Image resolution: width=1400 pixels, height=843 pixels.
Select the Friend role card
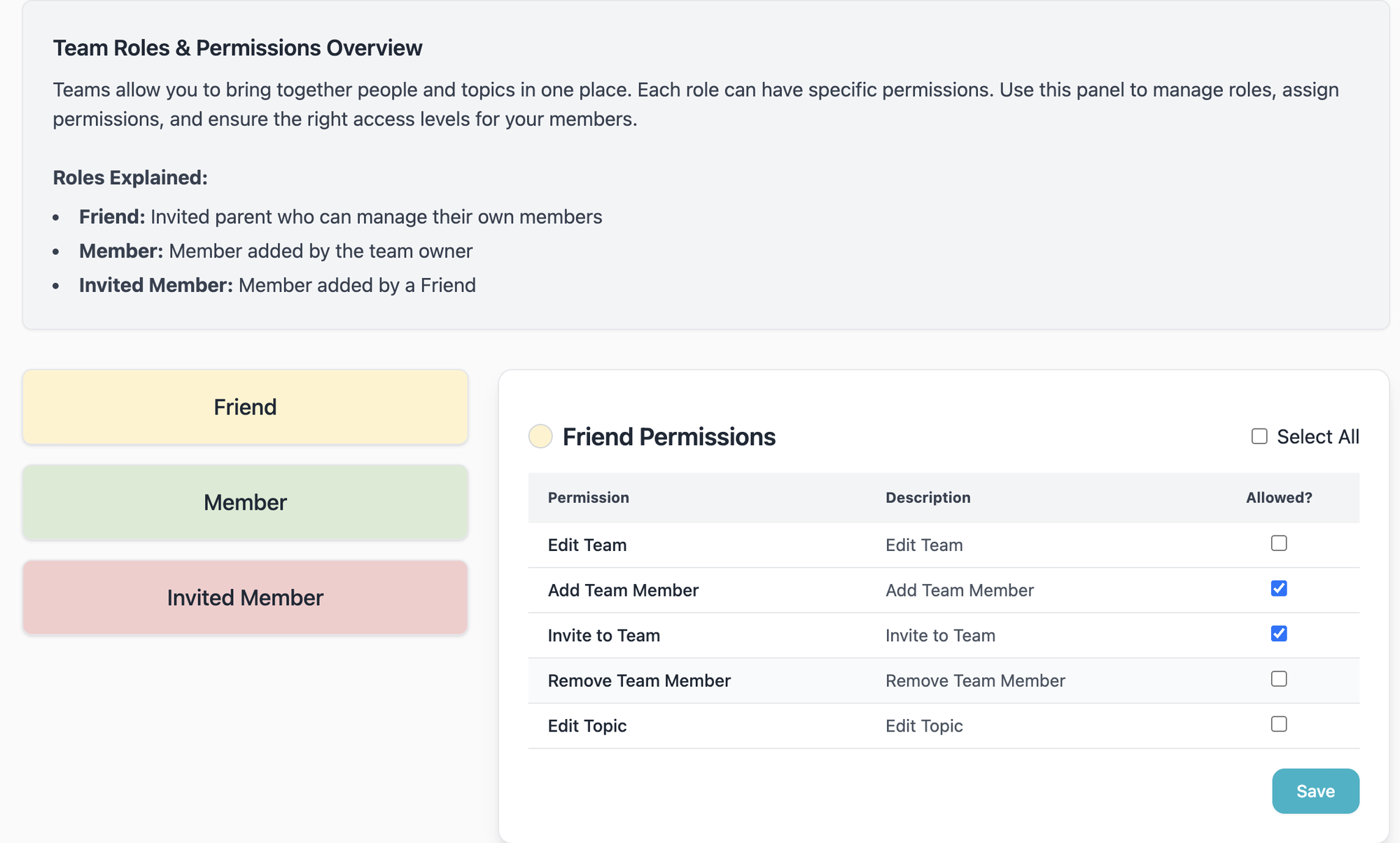pos(245,407)
